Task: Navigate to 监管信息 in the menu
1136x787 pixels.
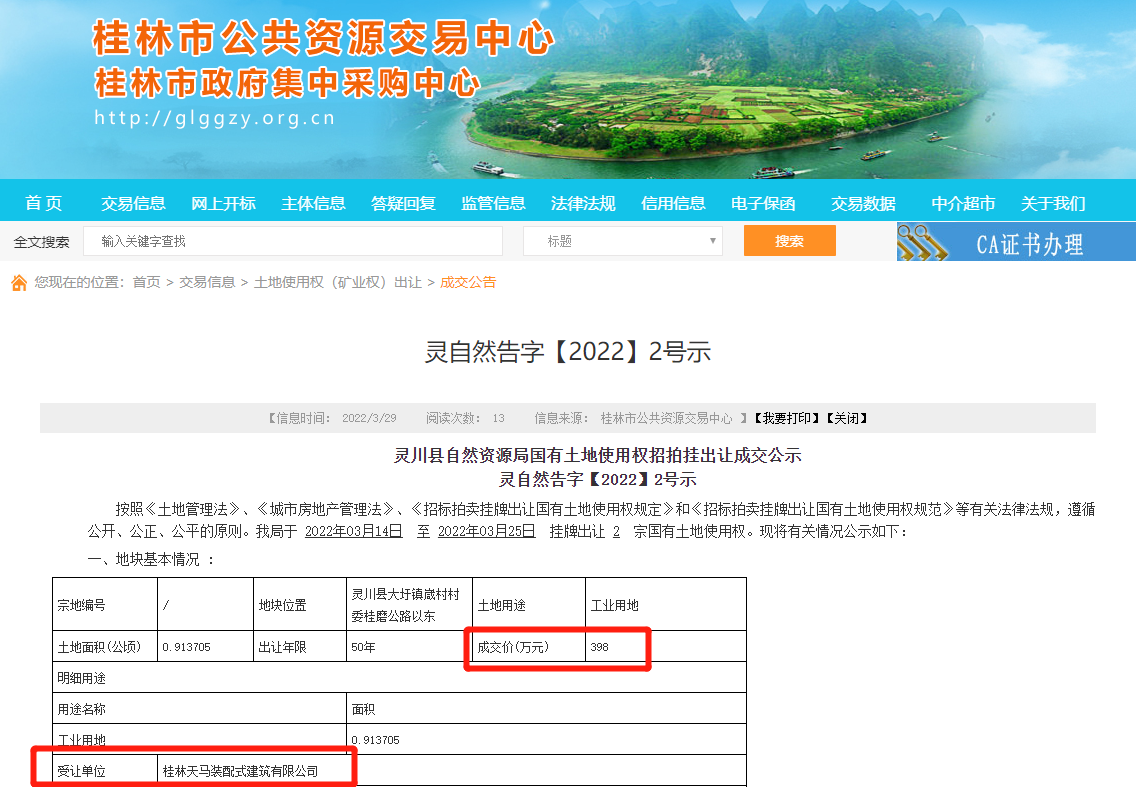Action: click(493, 203)
